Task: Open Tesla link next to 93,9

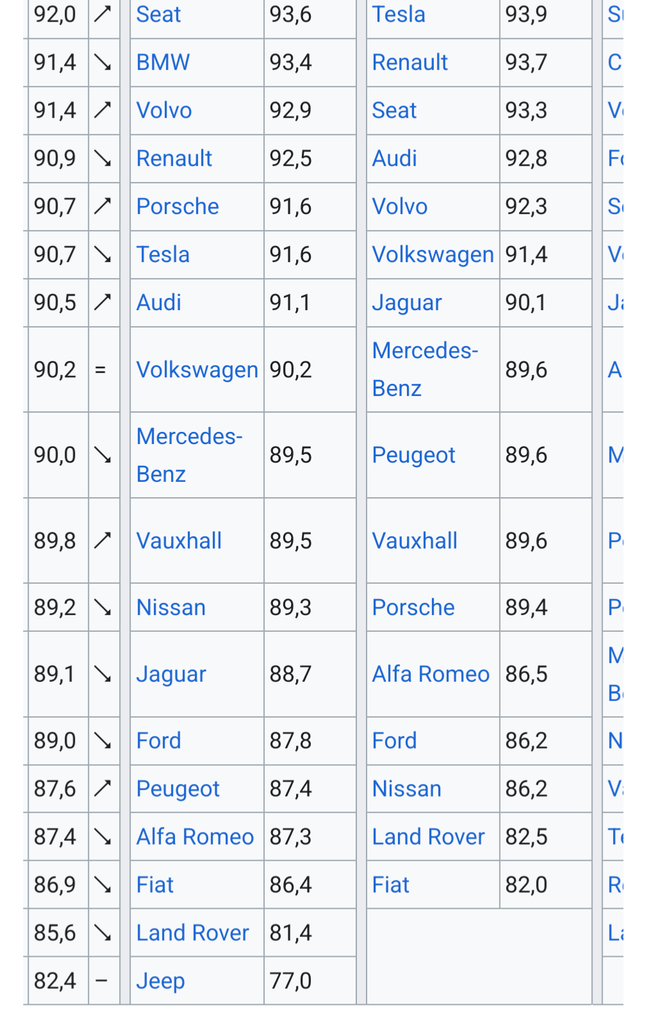Action: 398,14
